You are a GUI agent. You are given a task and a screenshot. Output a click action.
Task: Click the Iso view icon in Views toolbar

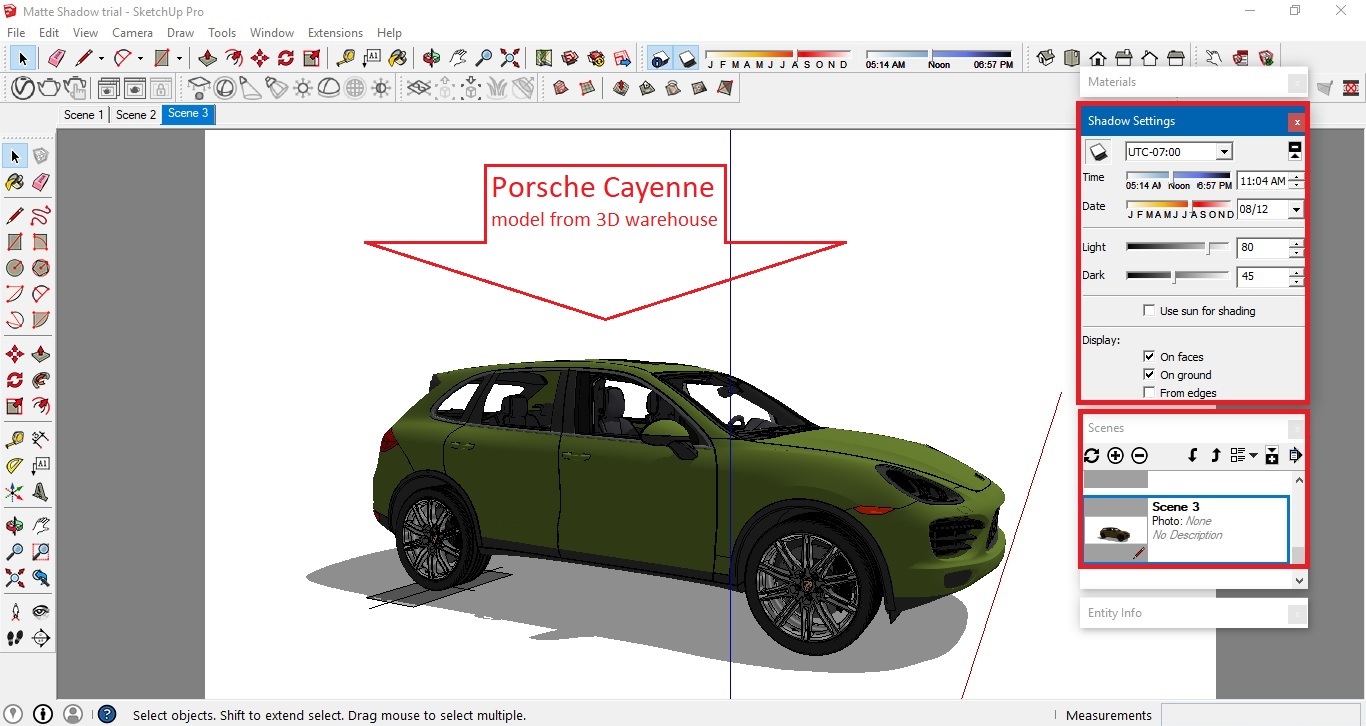click(1046, 59)
